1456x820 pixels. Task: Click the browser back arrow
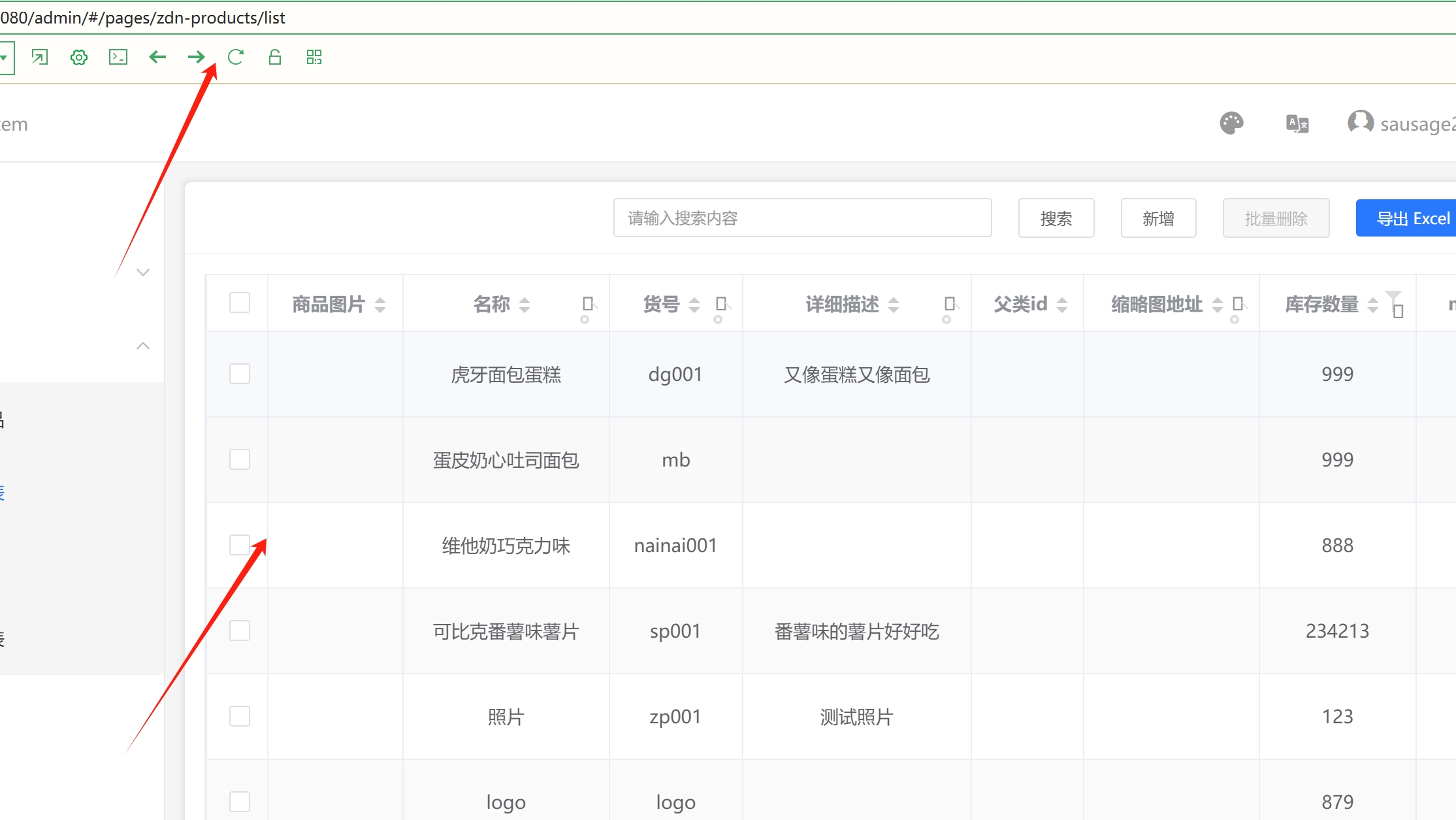(x=157, y=57)
